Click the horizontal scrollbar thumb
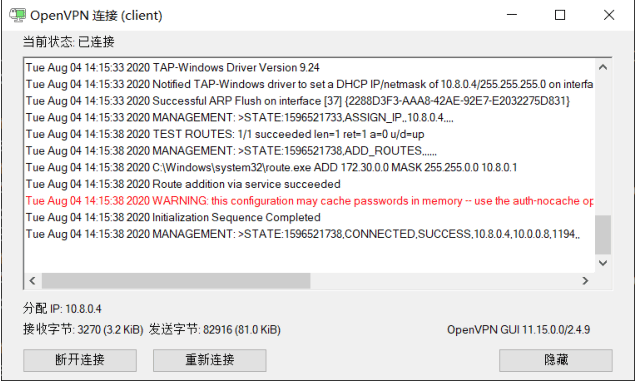Screen dimensions: 639x386 176,281
